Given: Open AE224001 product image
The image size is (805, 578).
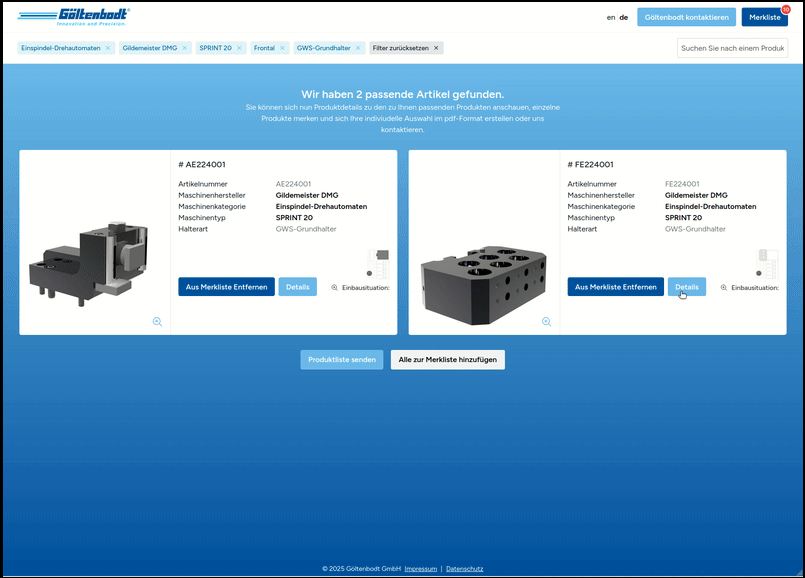Looking at the screenshot, I should pos(89,264).
